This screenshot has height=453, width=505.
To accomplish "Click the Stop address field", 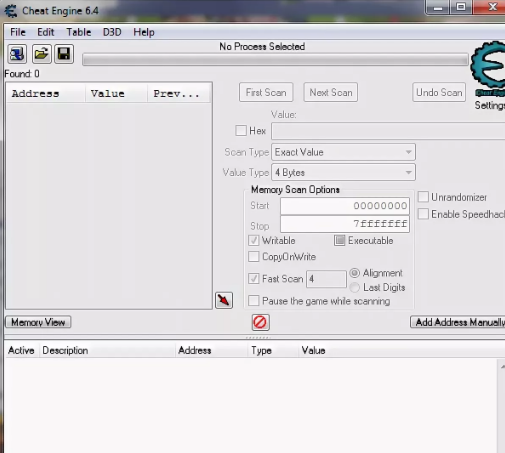I will tap(345, 224).
